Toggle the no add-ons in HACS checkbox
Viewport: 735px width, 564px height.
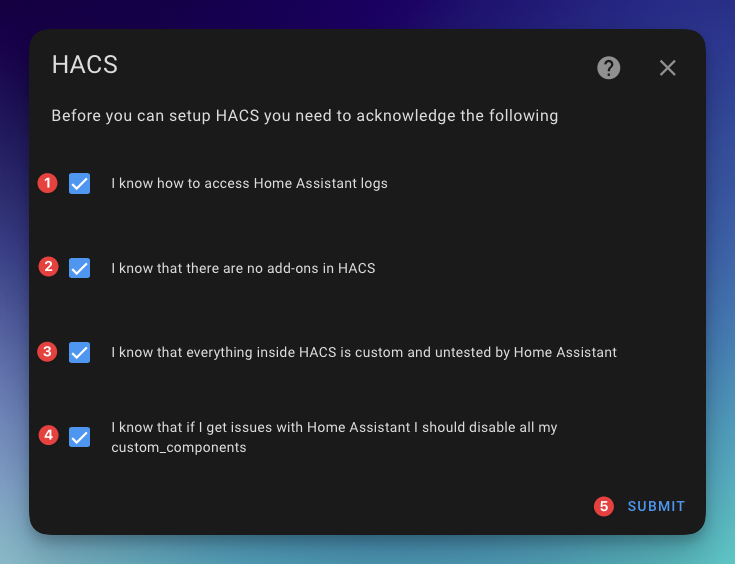(80, 268)
